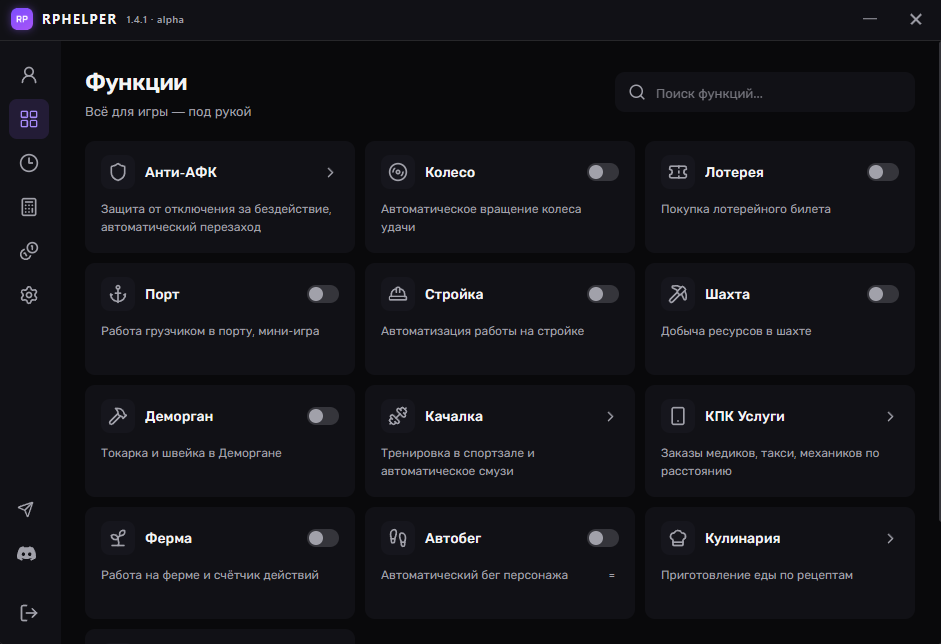The image size is (941, 644).
Task: Click the Автобег card title
Action: (x=453, y=538)
